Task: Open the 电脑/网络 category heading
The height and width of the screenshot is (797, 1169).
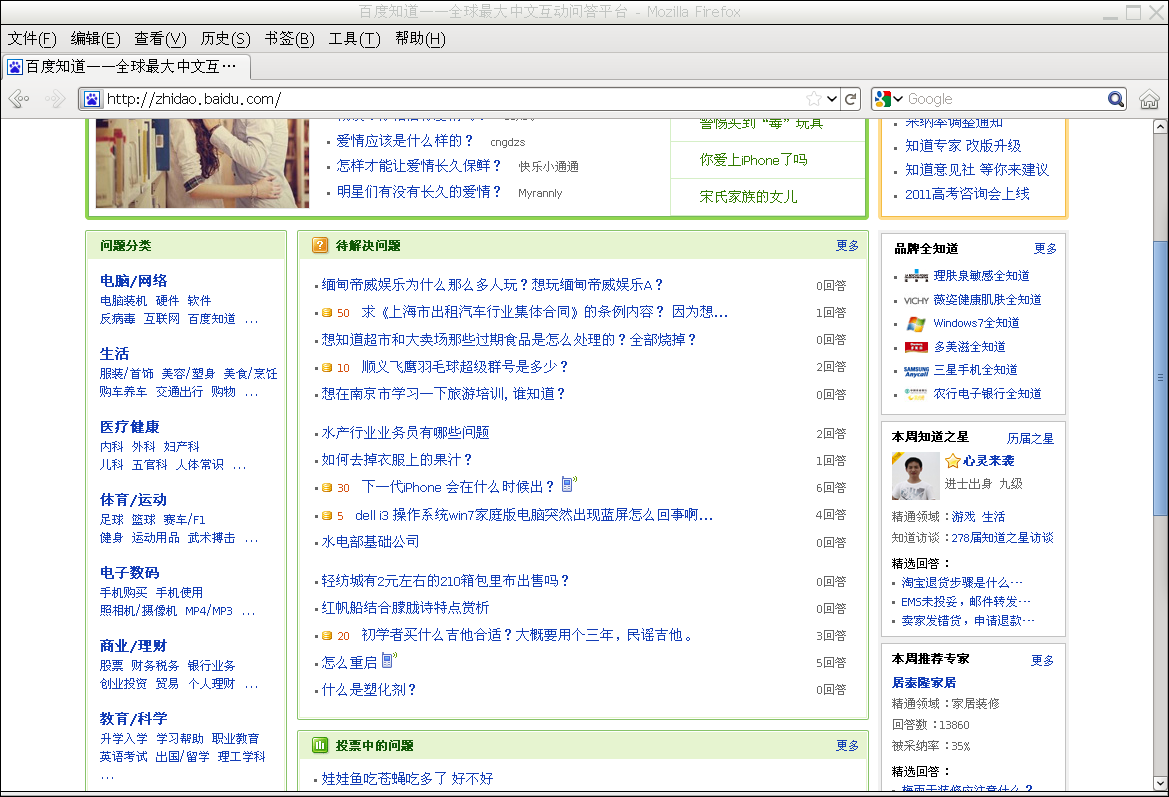Action: click(x=133, y=281)
